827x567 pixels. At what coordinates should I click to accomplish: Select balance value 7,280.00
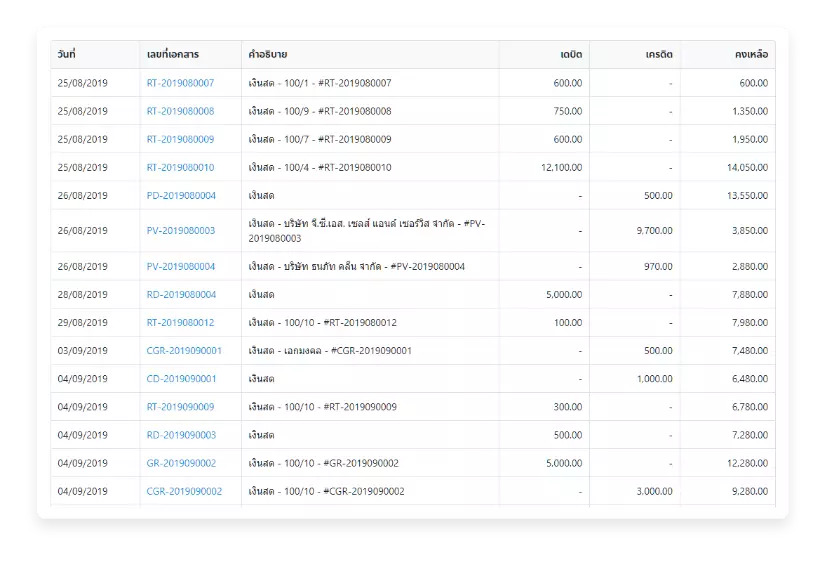750,435
